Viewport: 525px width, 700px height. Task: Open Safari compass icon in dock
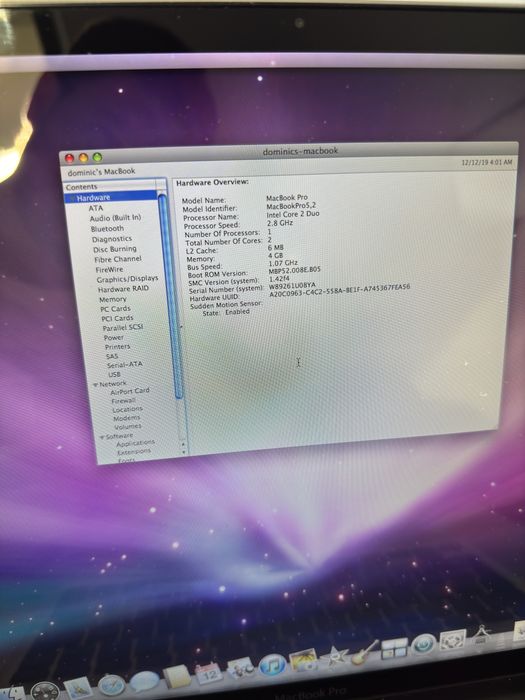tap(111, 685)
